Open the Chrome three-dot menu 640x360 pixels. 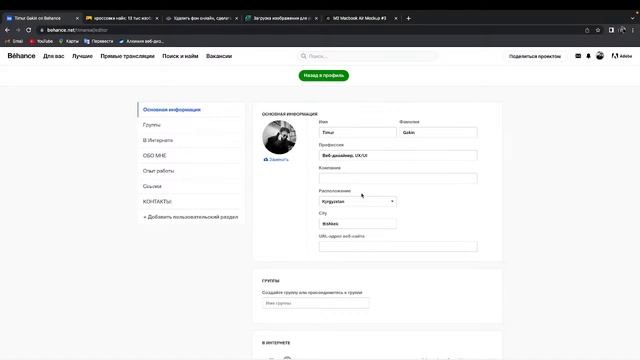coord(633,30)
